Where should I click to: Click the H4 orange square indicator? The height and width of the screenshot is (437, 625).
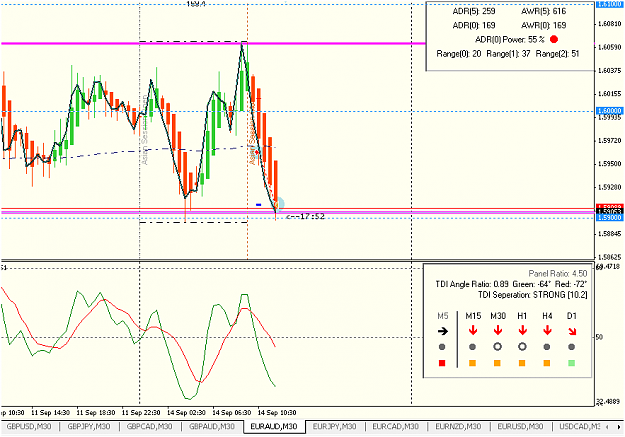547,363
